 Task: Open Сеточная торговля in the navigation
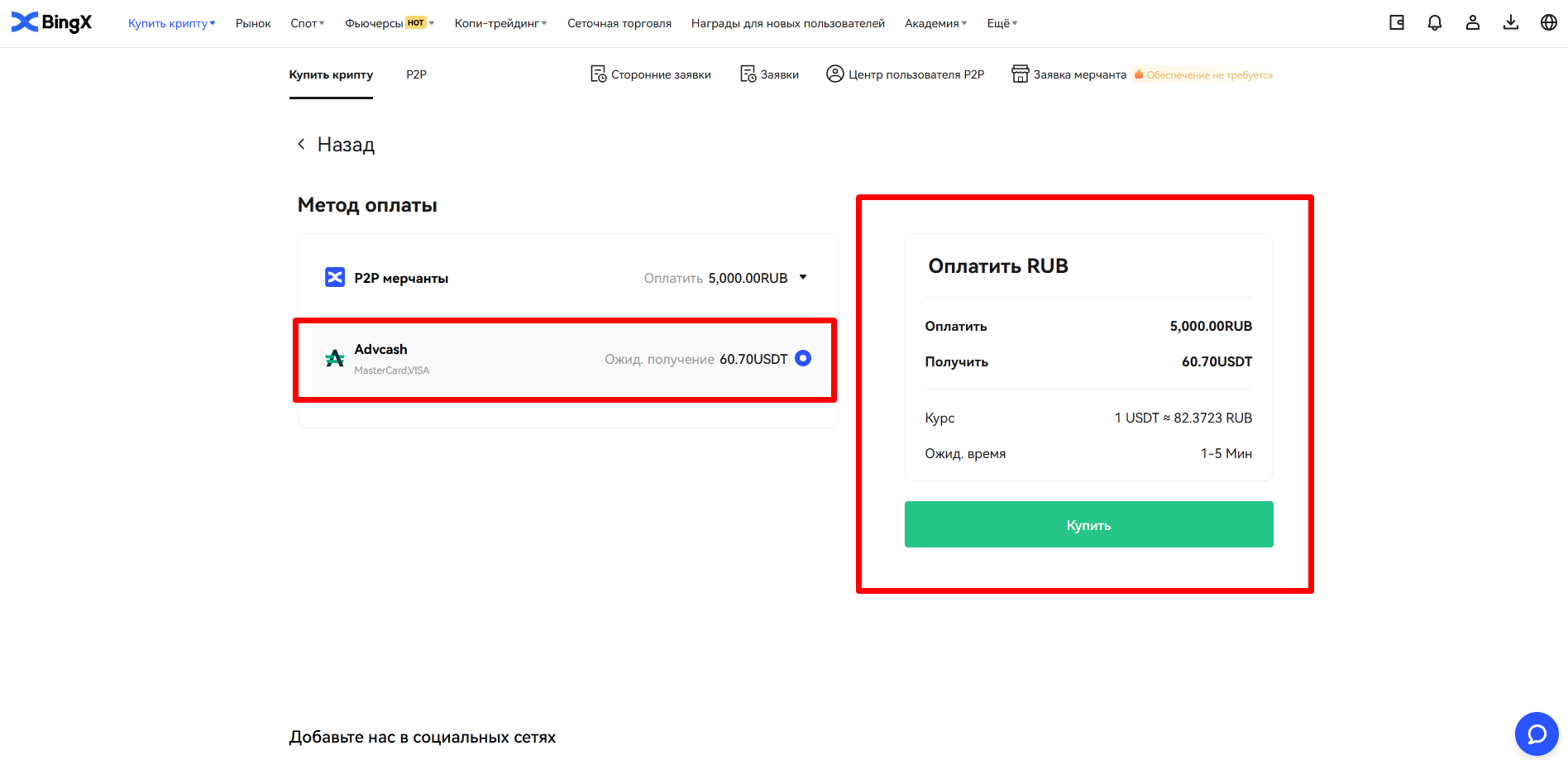[x=619, y=23]
